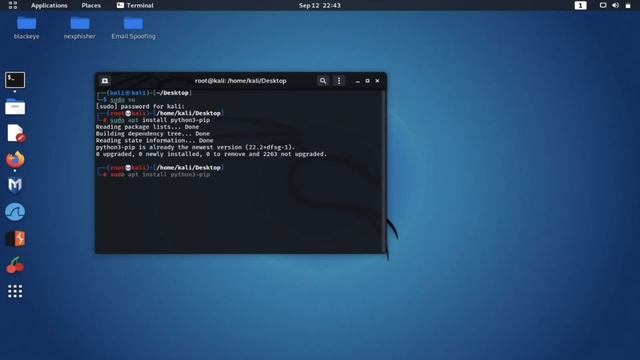
Task: Click 'python3-pip is already the newest version' line
Action: (x=195, y=147)
